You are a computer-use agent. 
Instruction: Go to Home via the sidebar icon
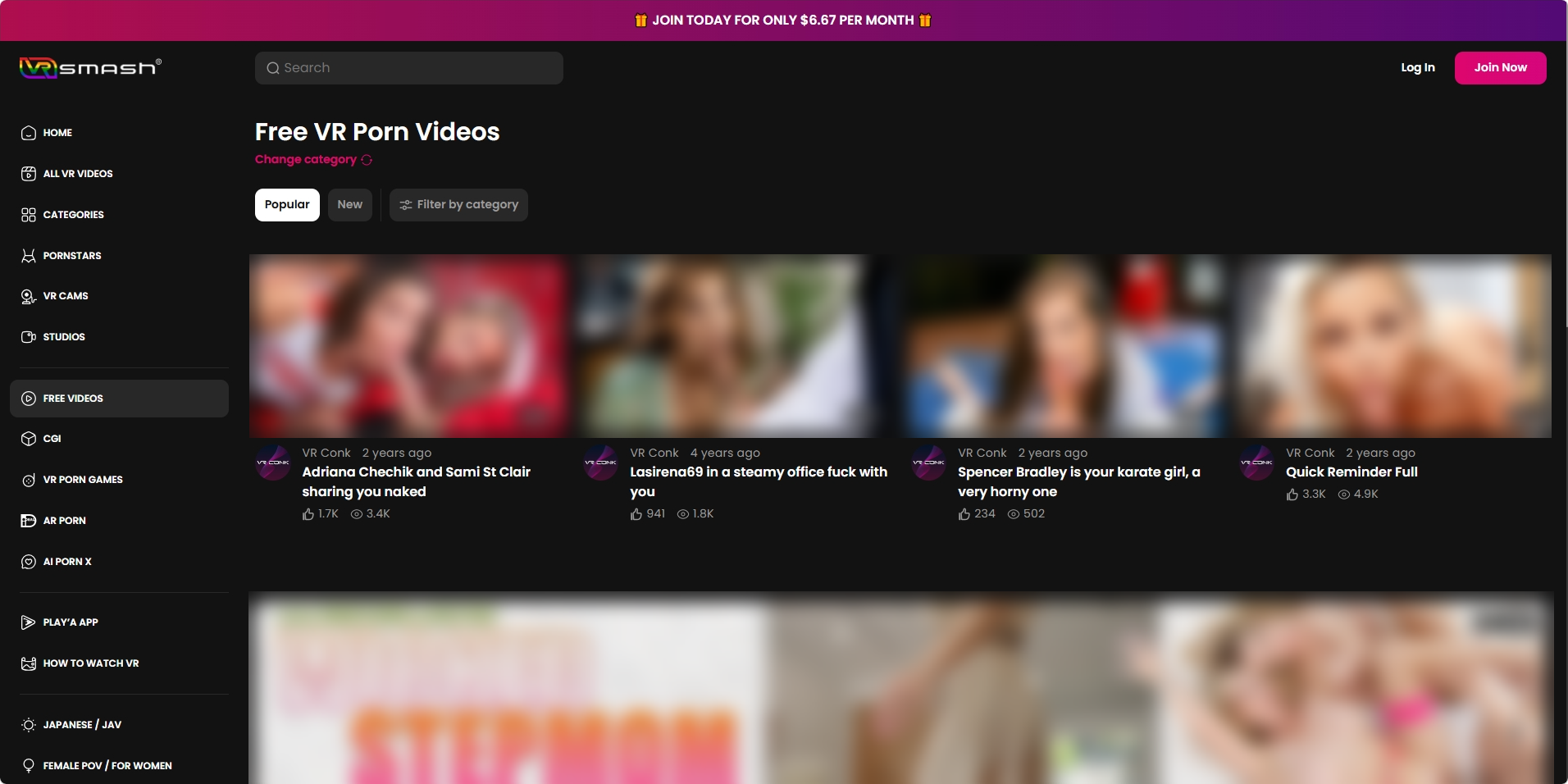tap(29, 133)
